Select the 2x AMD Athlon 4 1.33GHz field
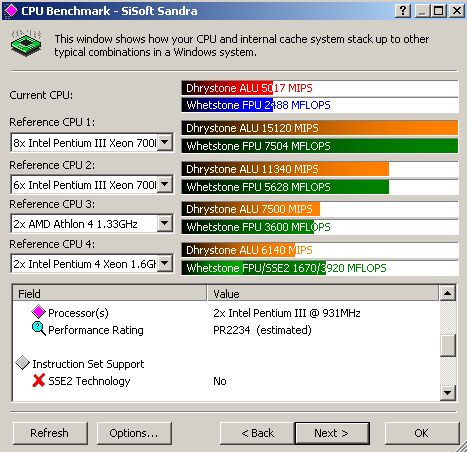The height and width of the screenshot is (452, 467). pos(92,223)
